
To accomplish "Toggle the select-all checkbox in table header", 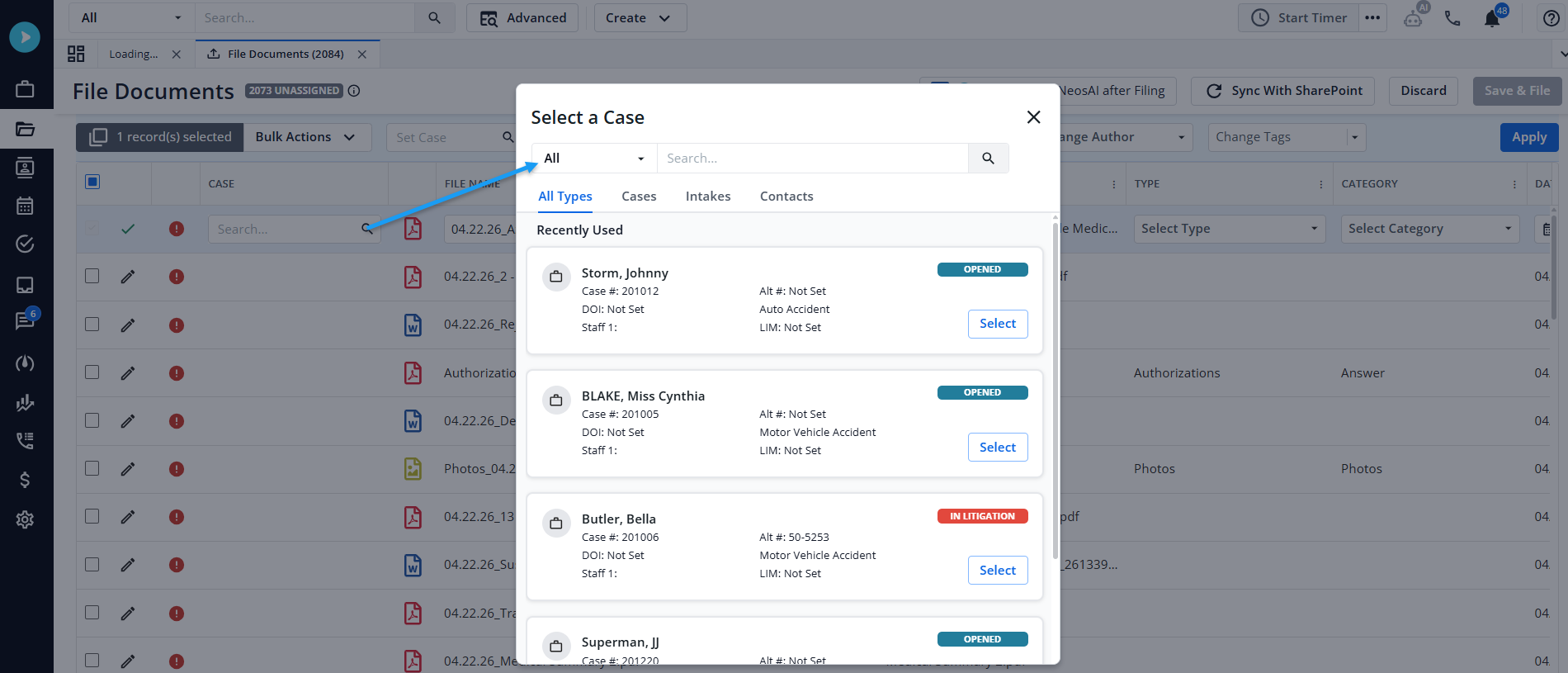I will click(x=92, y=182).
